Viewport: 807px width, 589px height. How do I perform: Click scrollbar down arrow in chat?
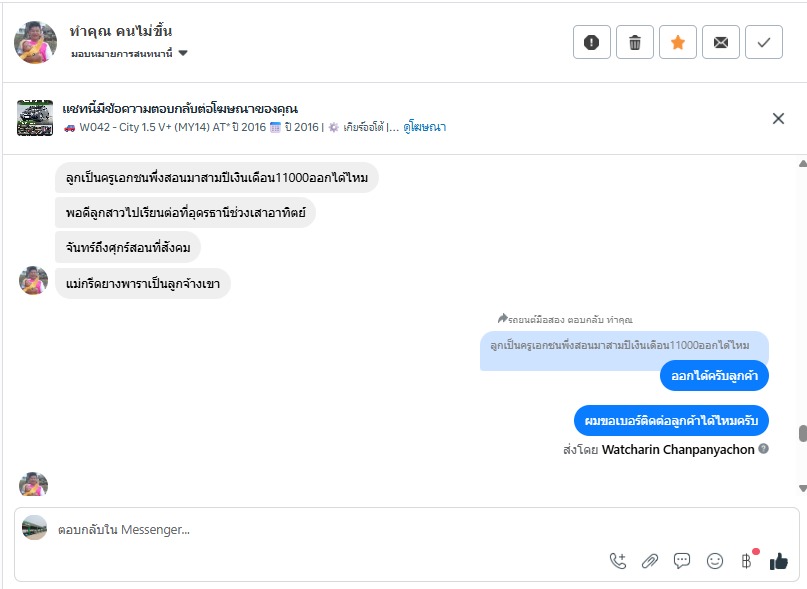801,487
